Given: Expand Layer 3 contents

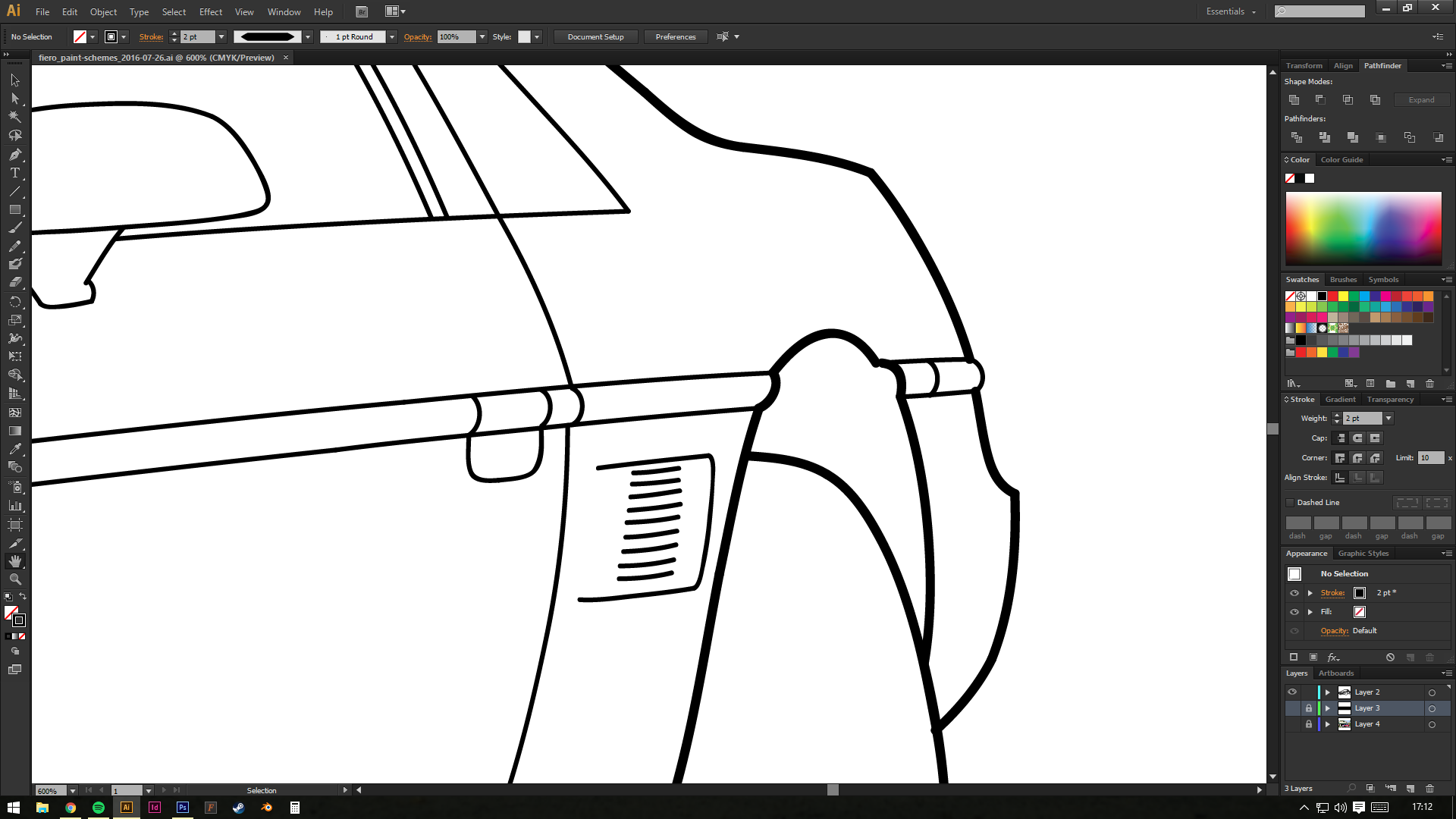Looking at the screenshot, I should pyautogui.click(x=1328, y=708).
